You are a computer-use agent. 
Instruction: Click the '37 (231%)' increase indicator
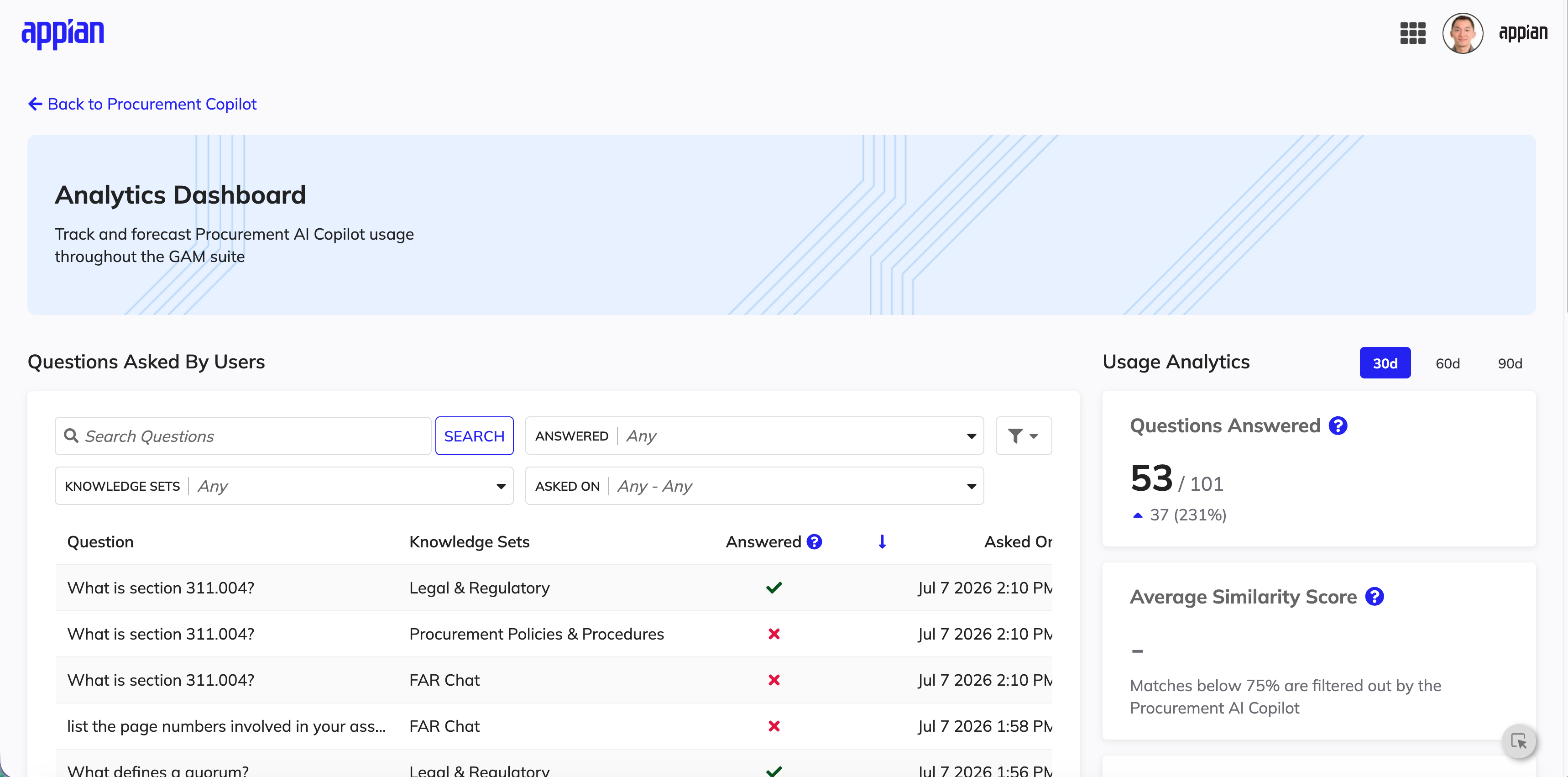pyautogui.click(x=1179, y=514)
